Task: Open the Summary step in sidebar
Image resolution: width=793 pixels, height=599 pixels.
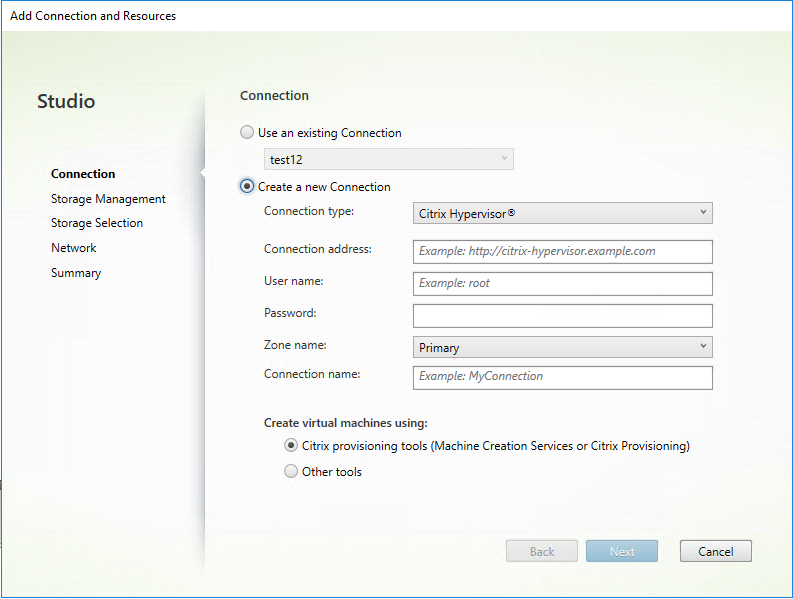Action: pyautogui.click(x=76, y=273)
